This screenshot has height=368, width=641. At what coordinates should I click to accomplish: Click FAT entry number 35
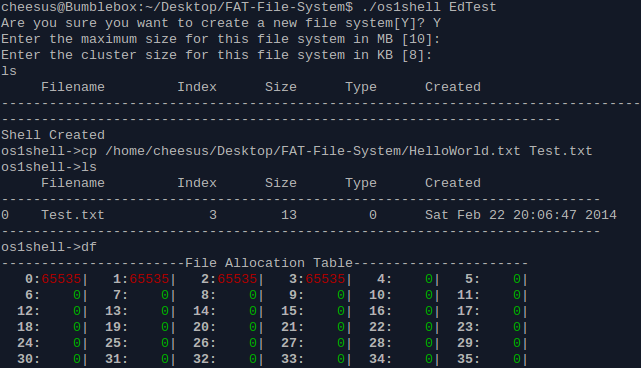465,359
